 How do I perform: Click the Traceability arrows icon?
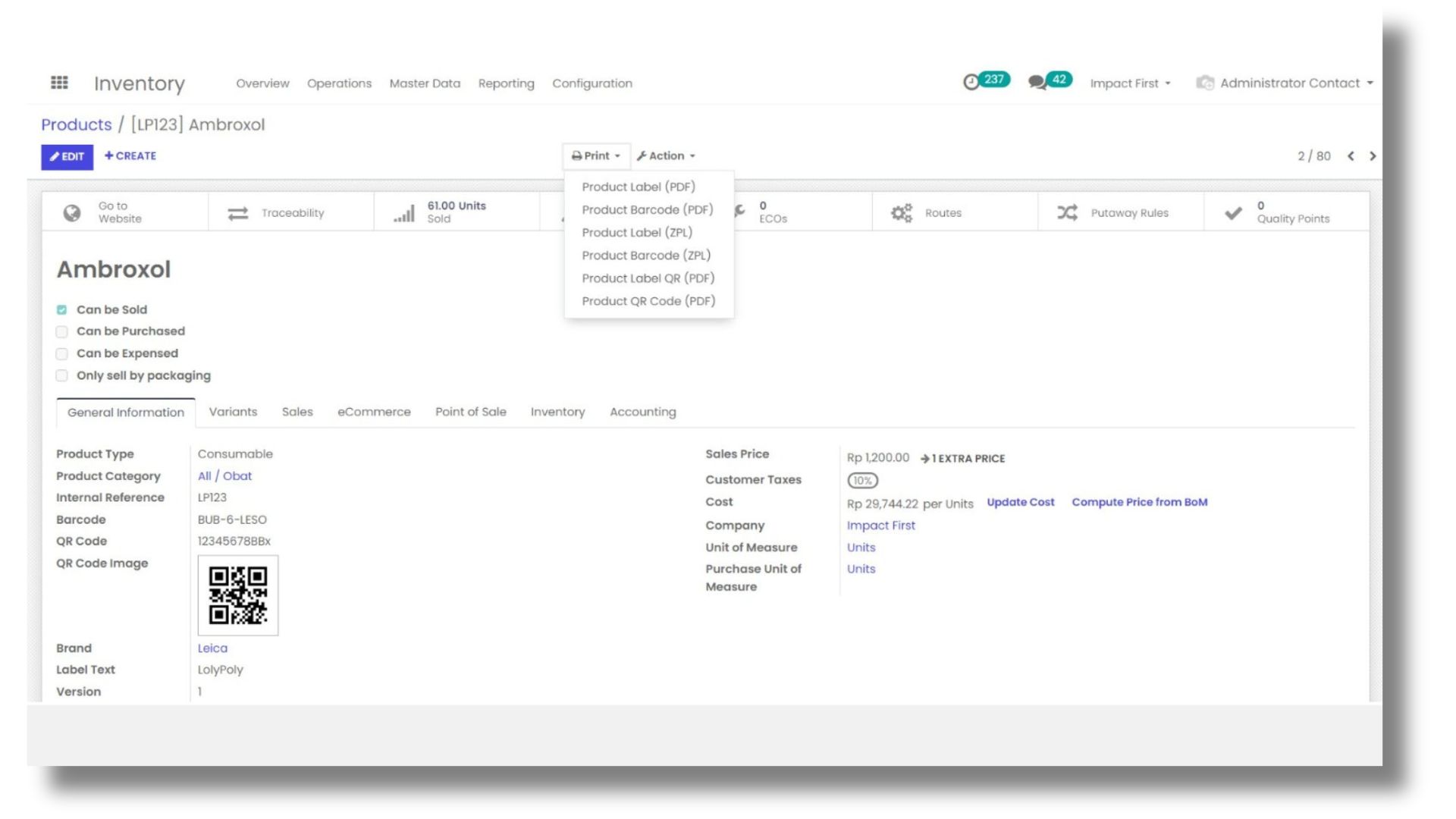(x=238, y=213)
